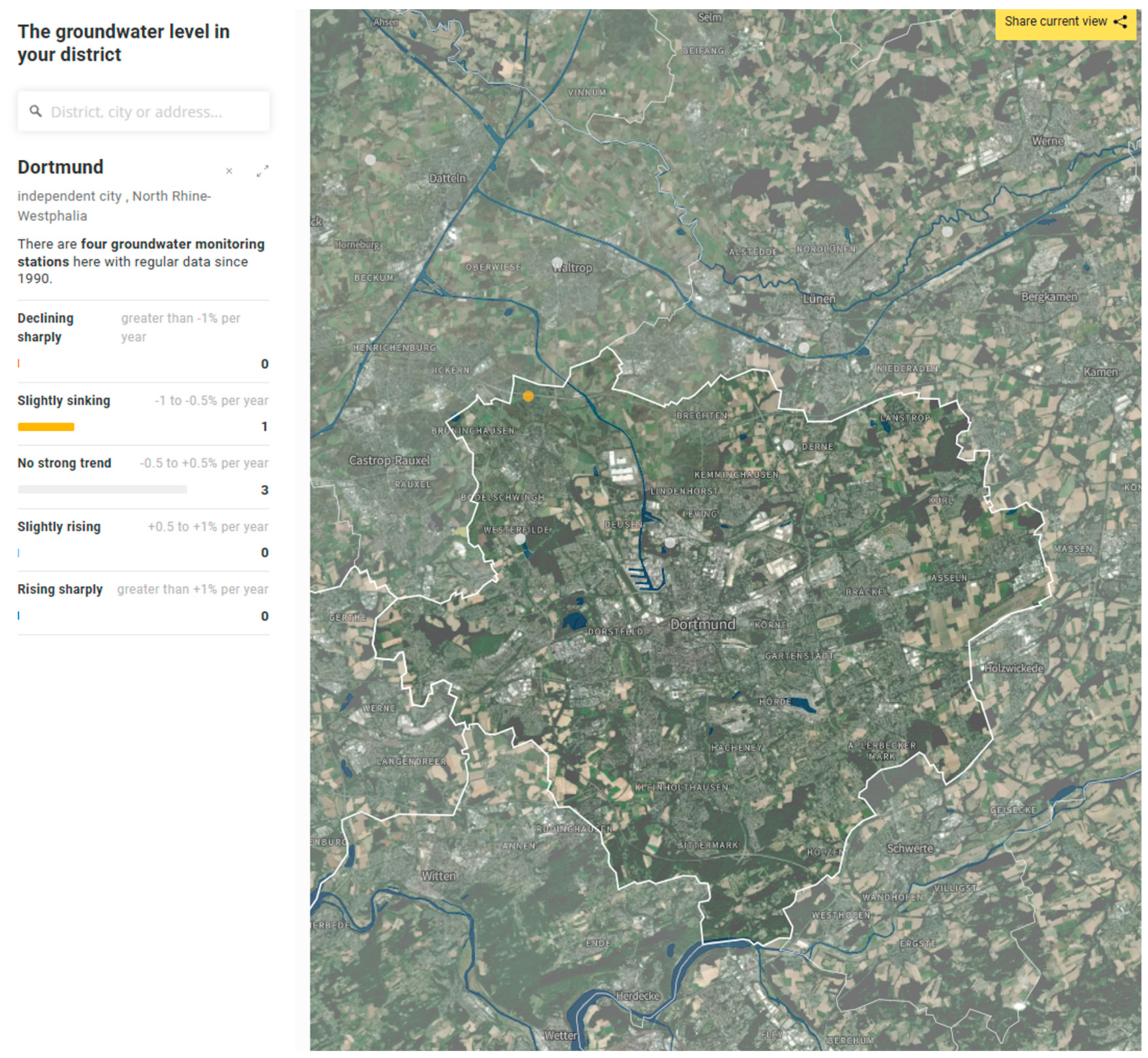Click the magnifier search icon
This screenshot has width=1148, height=1058.
[35, 111]
